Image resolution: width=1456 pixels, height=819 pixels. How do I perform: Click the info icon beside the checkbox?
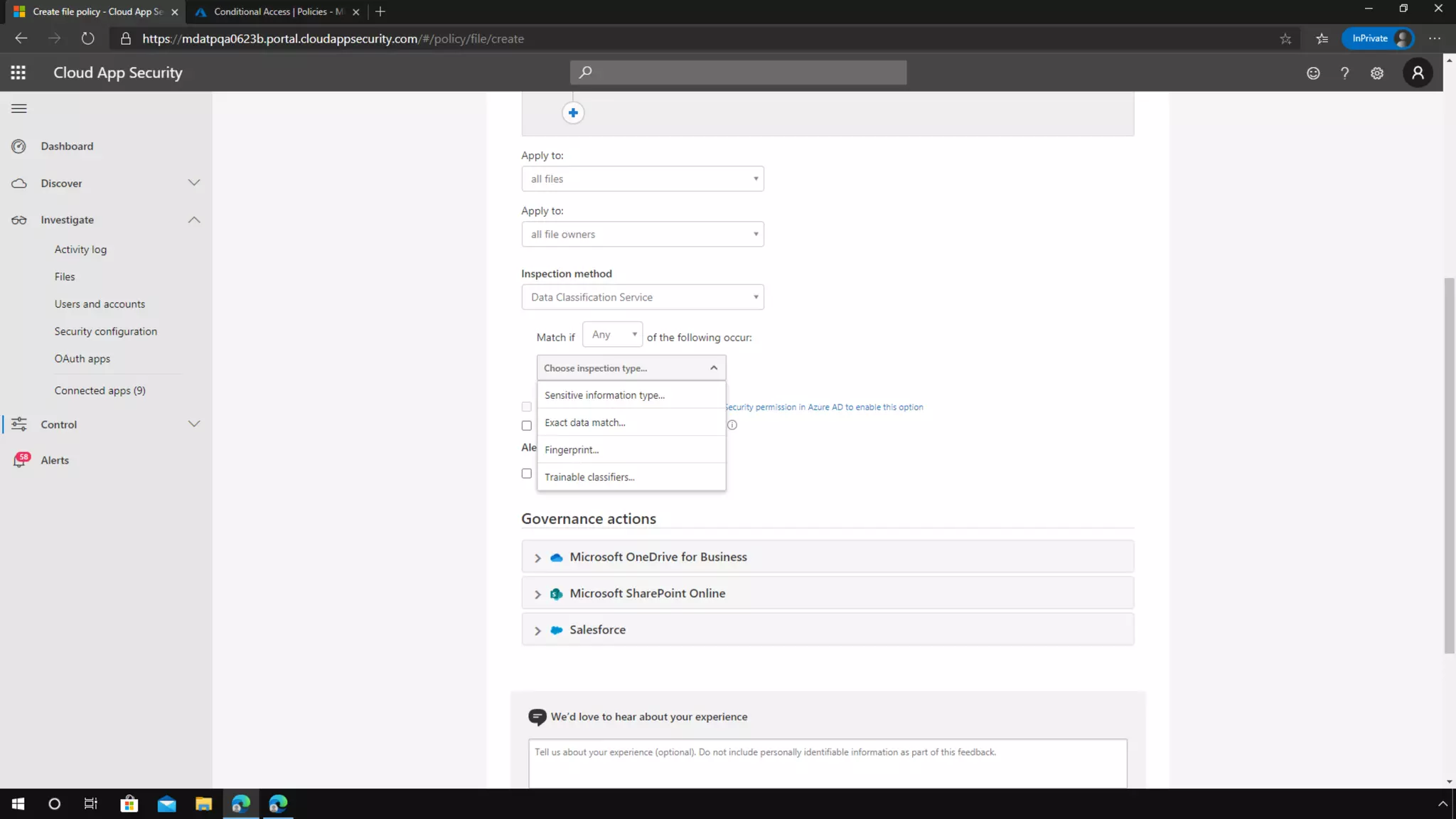[x=732, y=425]
